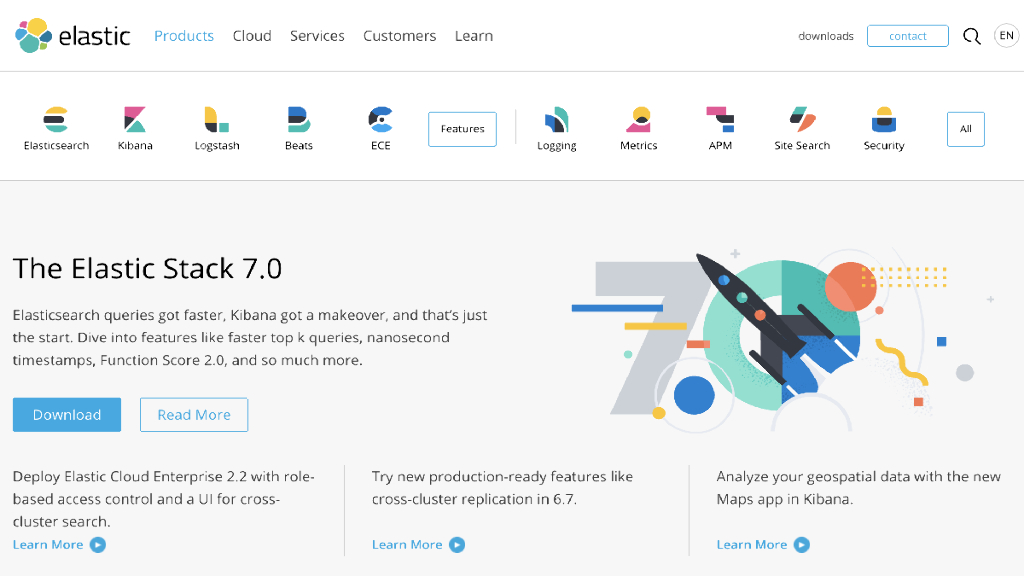Viewport: 1024px width, 576px height.
Task: Choose the APM solution icon
Action: tap(720, 120)
